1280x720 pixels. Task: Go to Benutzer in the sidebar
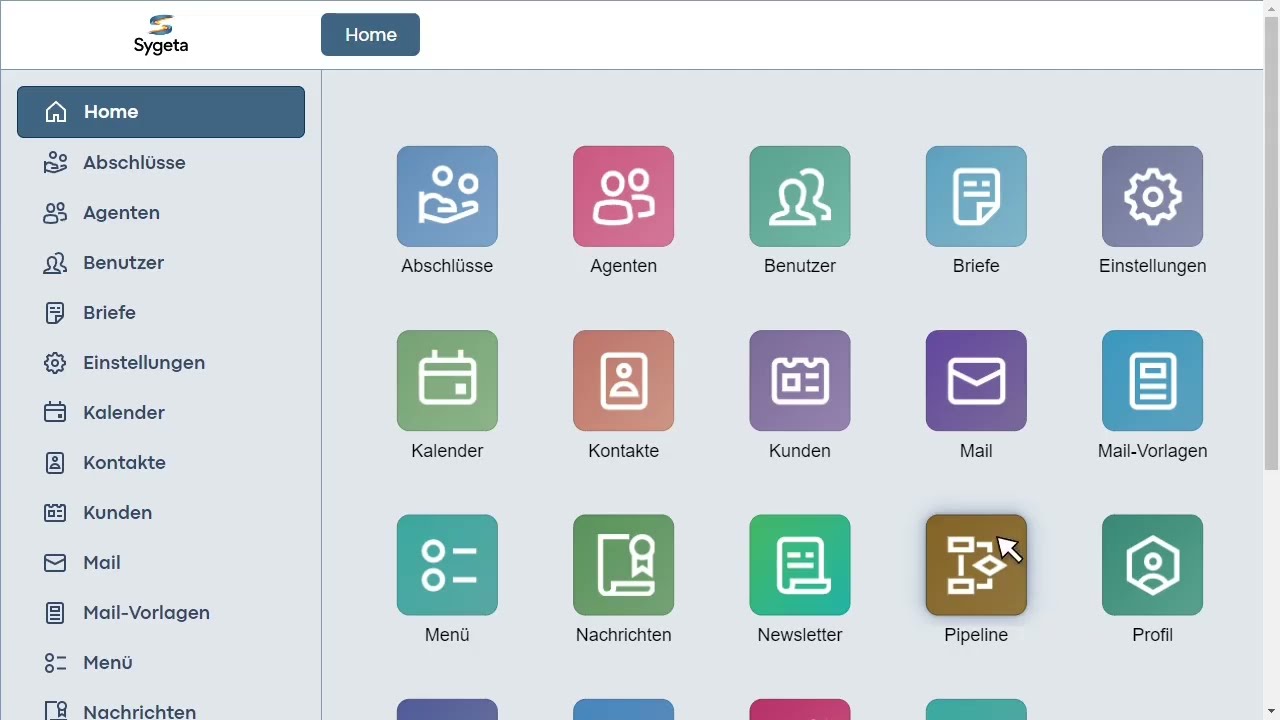click(x=161, y=262)
